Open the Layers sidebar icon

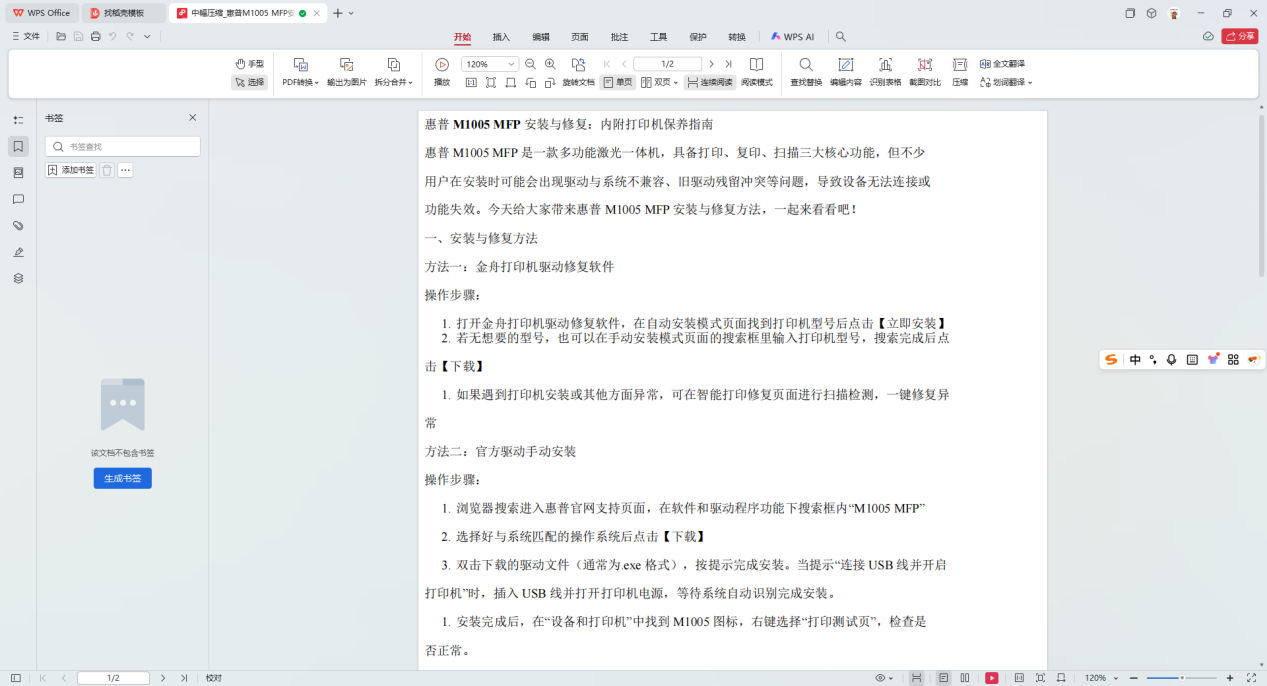pos(18,278)
